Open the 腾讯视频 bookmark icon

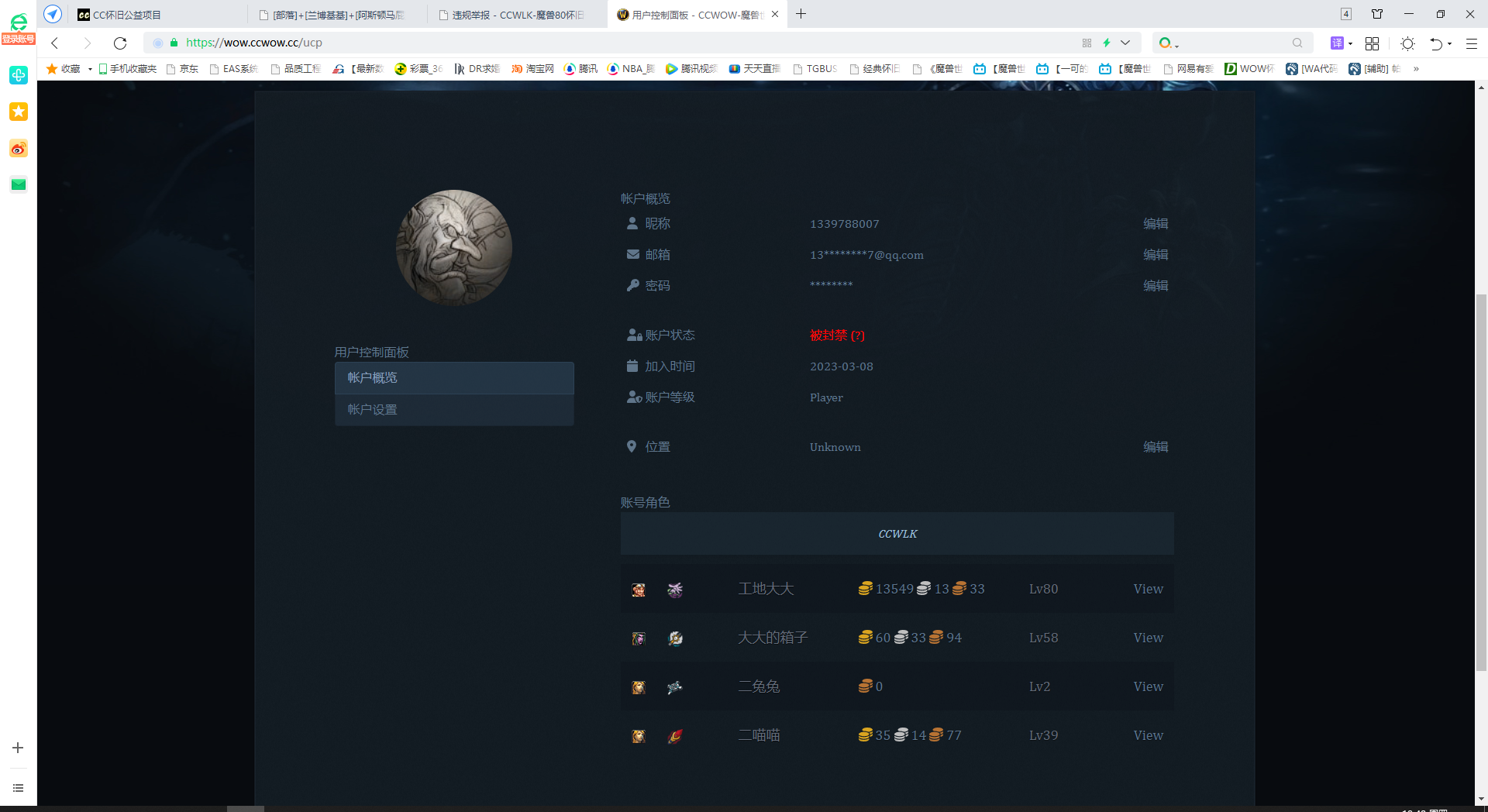point(671,68)
